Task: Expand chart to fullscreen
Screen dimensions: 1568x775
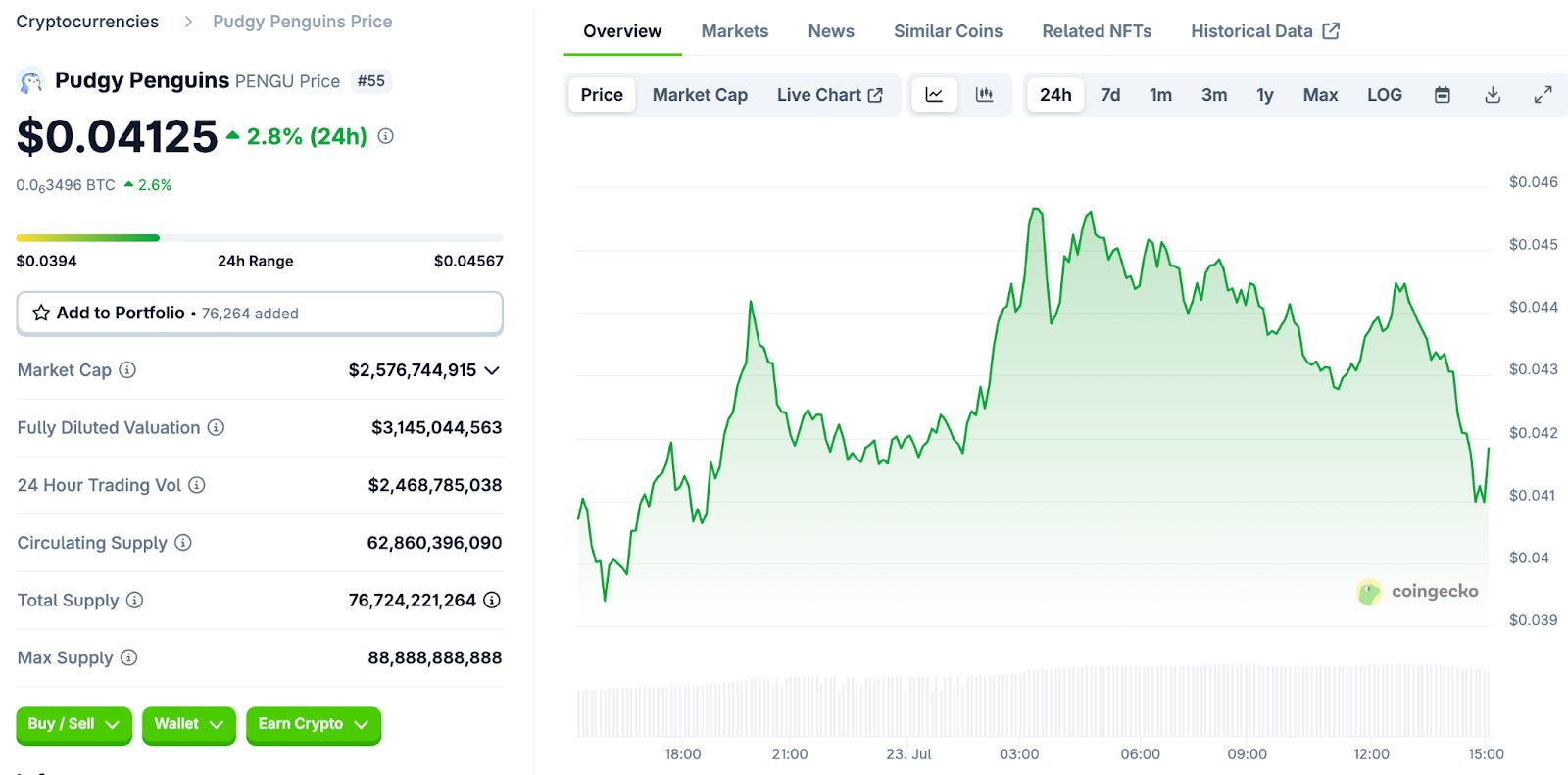Action: tap(1543, 95)
